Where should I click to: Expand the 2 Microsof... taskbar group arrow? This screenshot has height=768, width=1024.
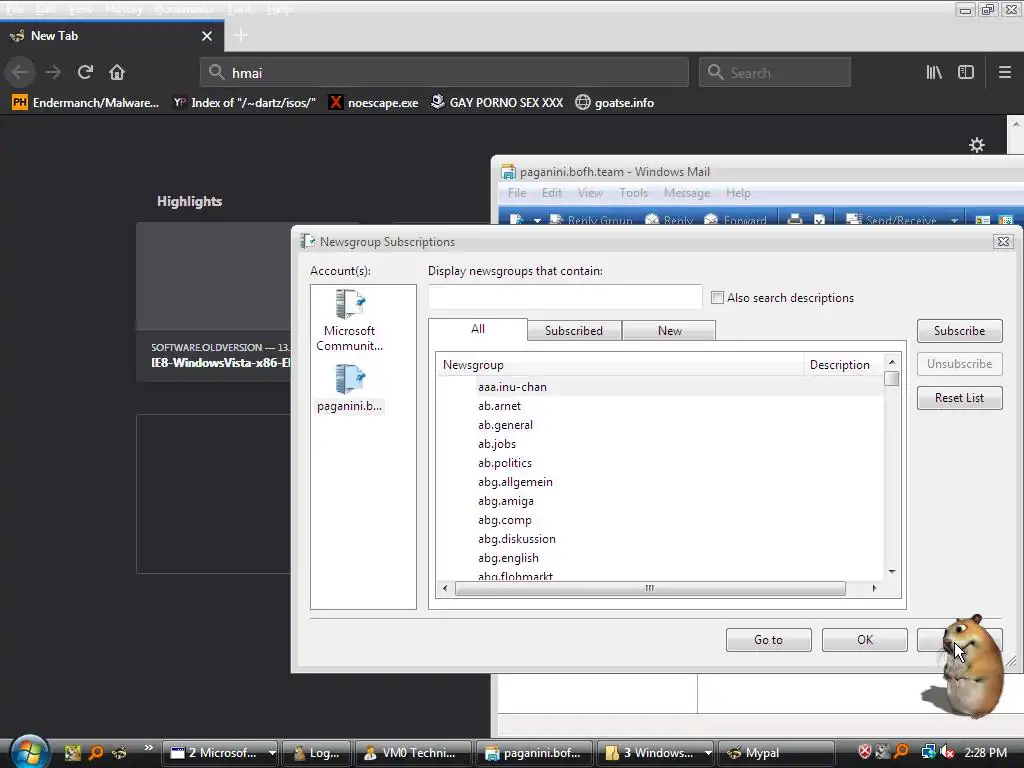pos(272,753)
